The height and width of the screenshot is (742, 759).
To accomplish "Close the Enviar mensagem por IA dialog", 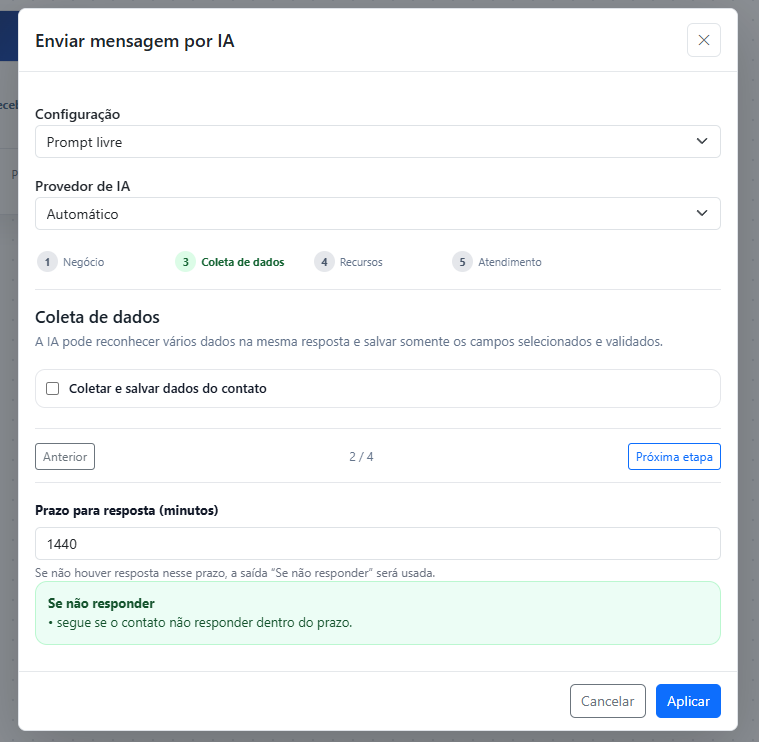I will (703, 40).
